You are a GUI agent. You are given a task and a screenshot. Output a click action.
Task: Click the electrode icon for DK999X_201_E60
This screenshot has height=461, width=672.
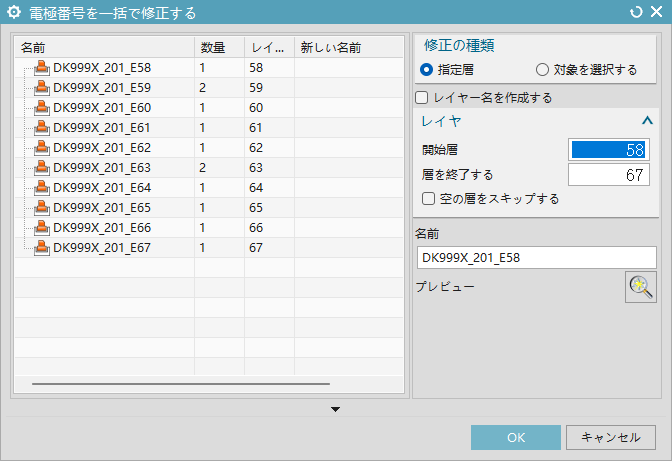pyautogui.click(x=42, y=108)
